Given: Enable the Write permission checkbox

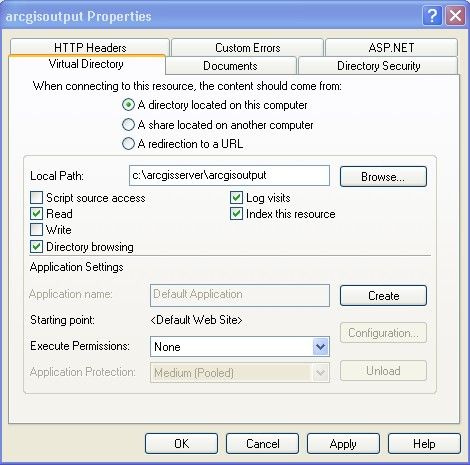Looking at the screenshot, I should tap(36, 230).
